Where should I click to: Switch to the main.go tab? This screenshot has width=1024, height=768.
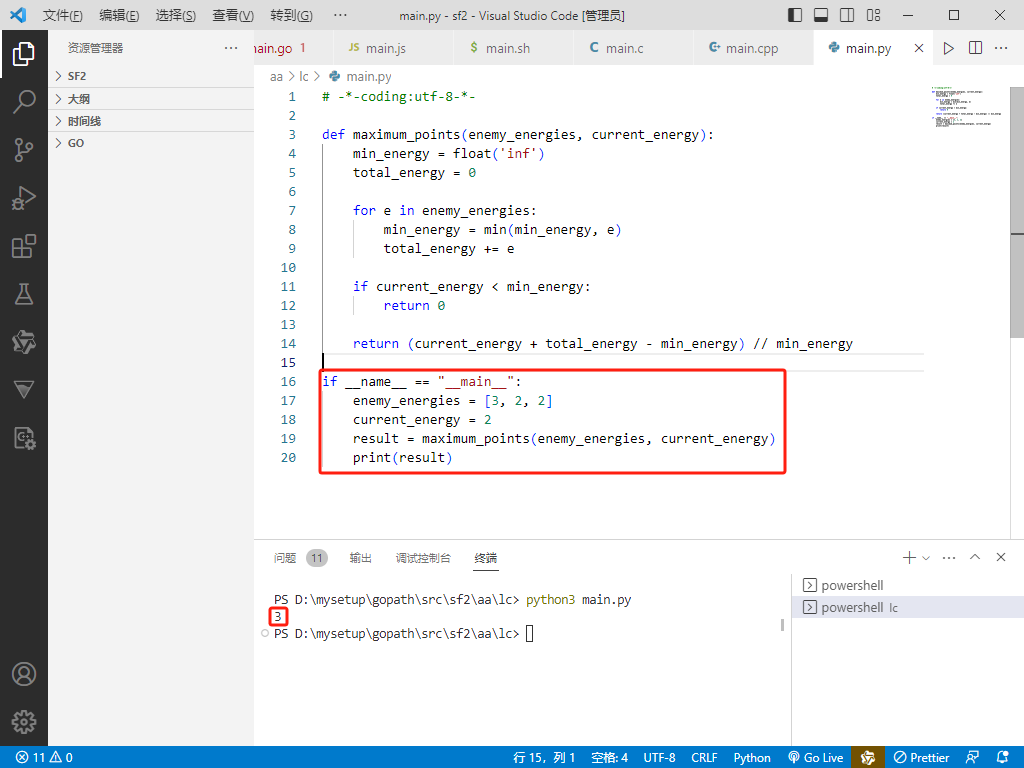[x=293, y=48]
